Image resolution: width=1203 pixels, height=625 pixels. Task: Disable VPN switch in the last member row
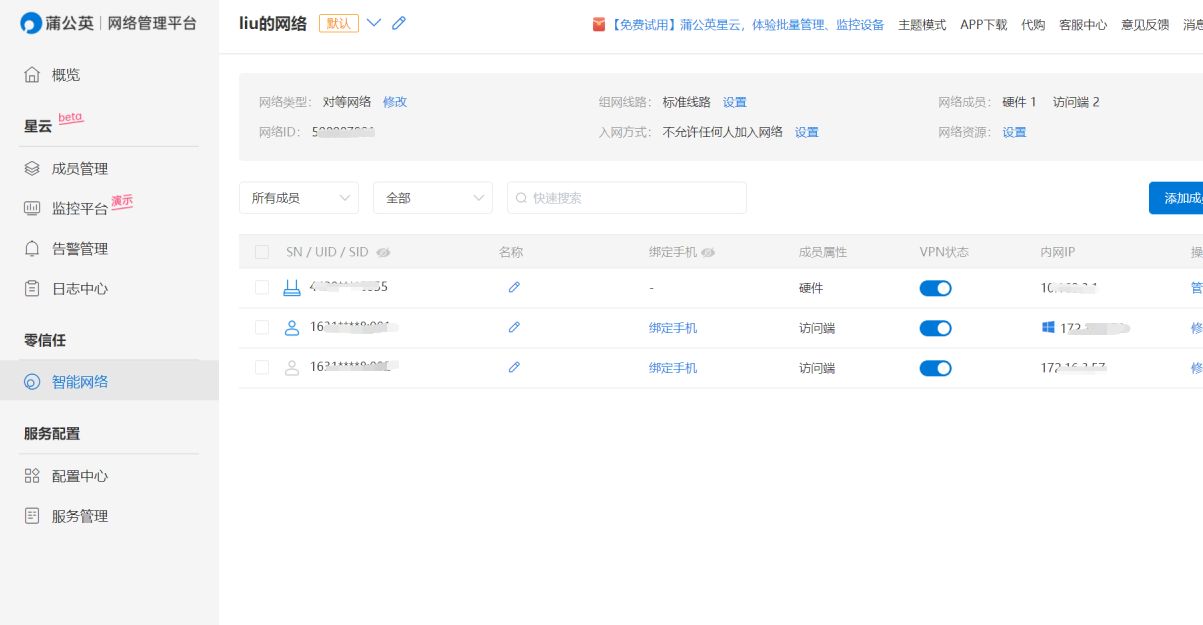(935, 368)
